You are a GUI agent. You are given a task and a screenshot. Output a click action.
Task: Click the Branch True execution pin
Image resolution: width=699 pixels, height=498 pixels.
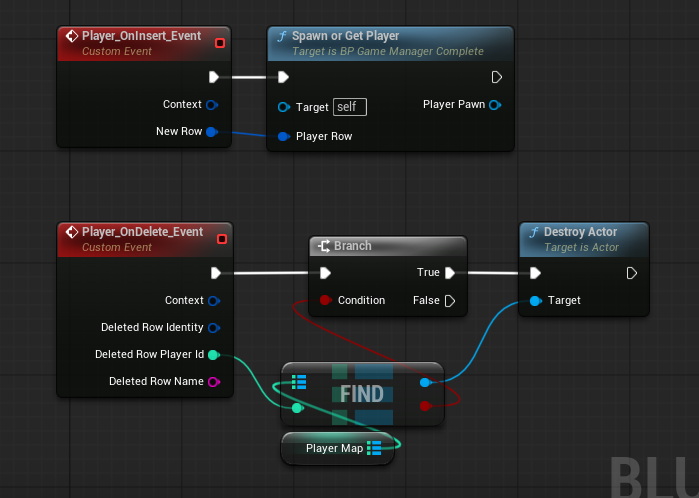450,272
